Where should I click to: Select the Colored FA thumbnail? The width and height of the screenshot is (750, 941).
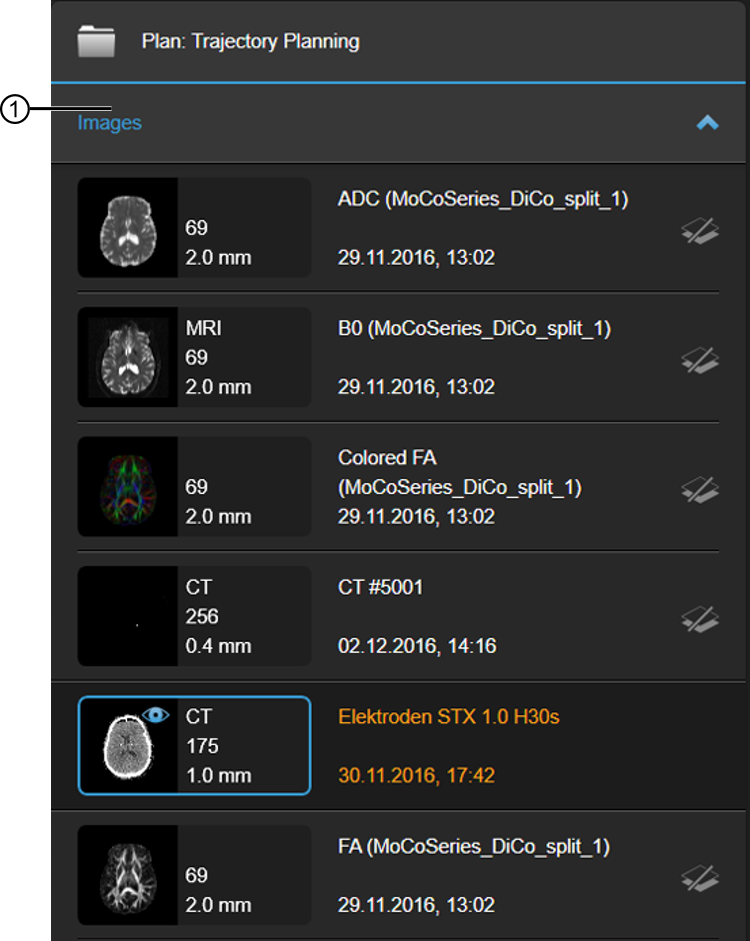coord(128,487)
